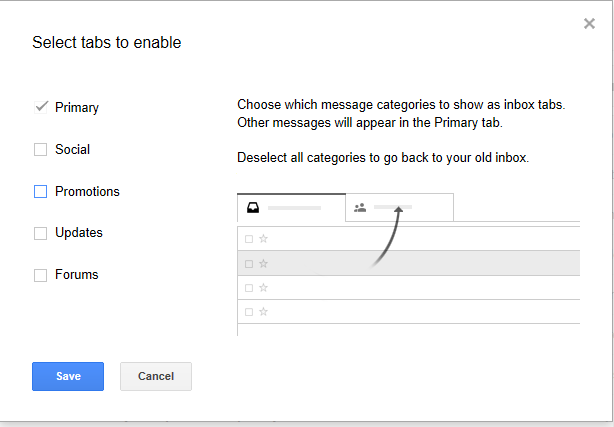This screenshot has height=427, width=614.
Task: Cancel the tab selection dialog
Action: (156, 376)
